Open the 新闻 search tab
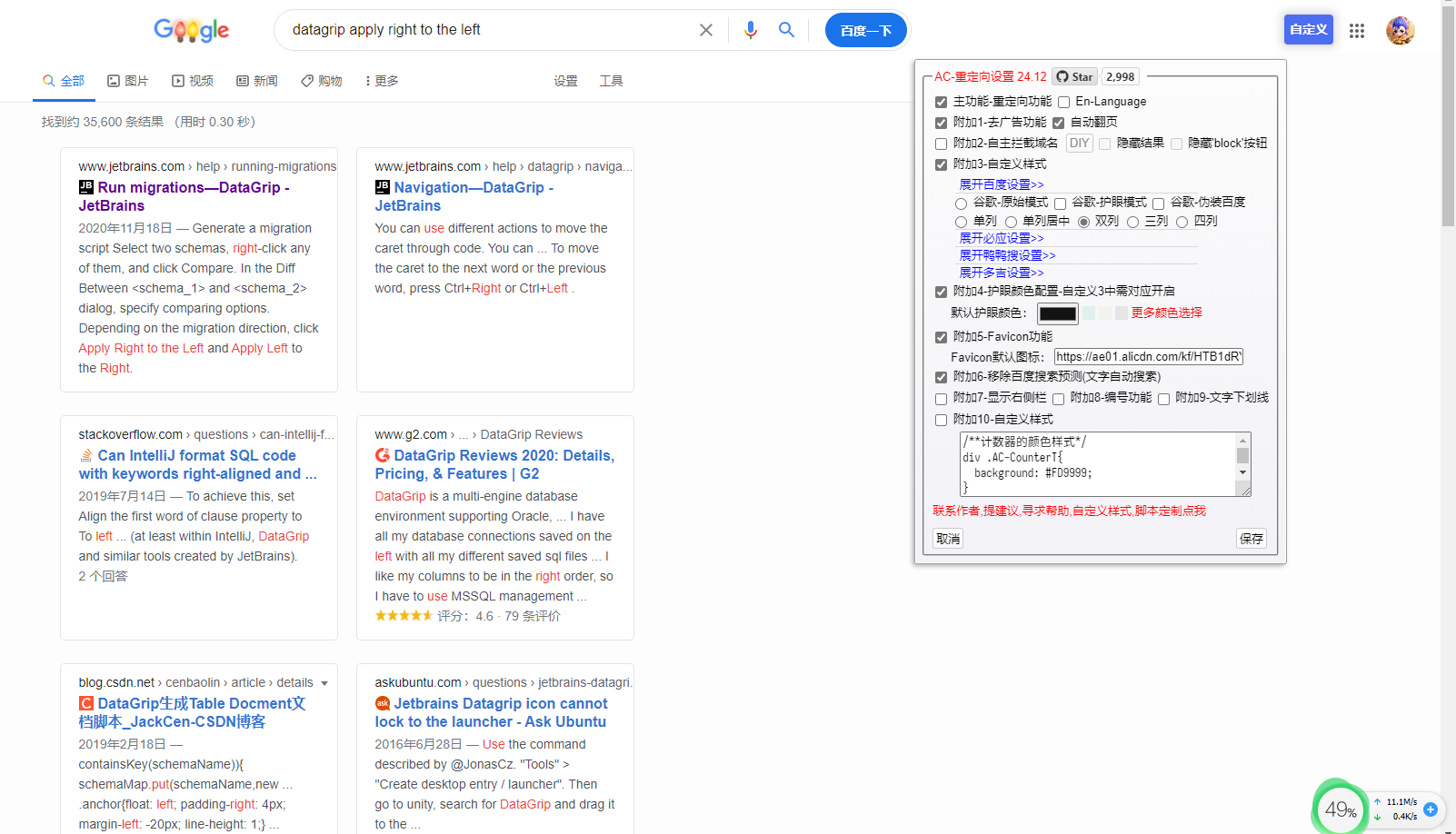This screenshot has width=1456, height=834. 257,80
